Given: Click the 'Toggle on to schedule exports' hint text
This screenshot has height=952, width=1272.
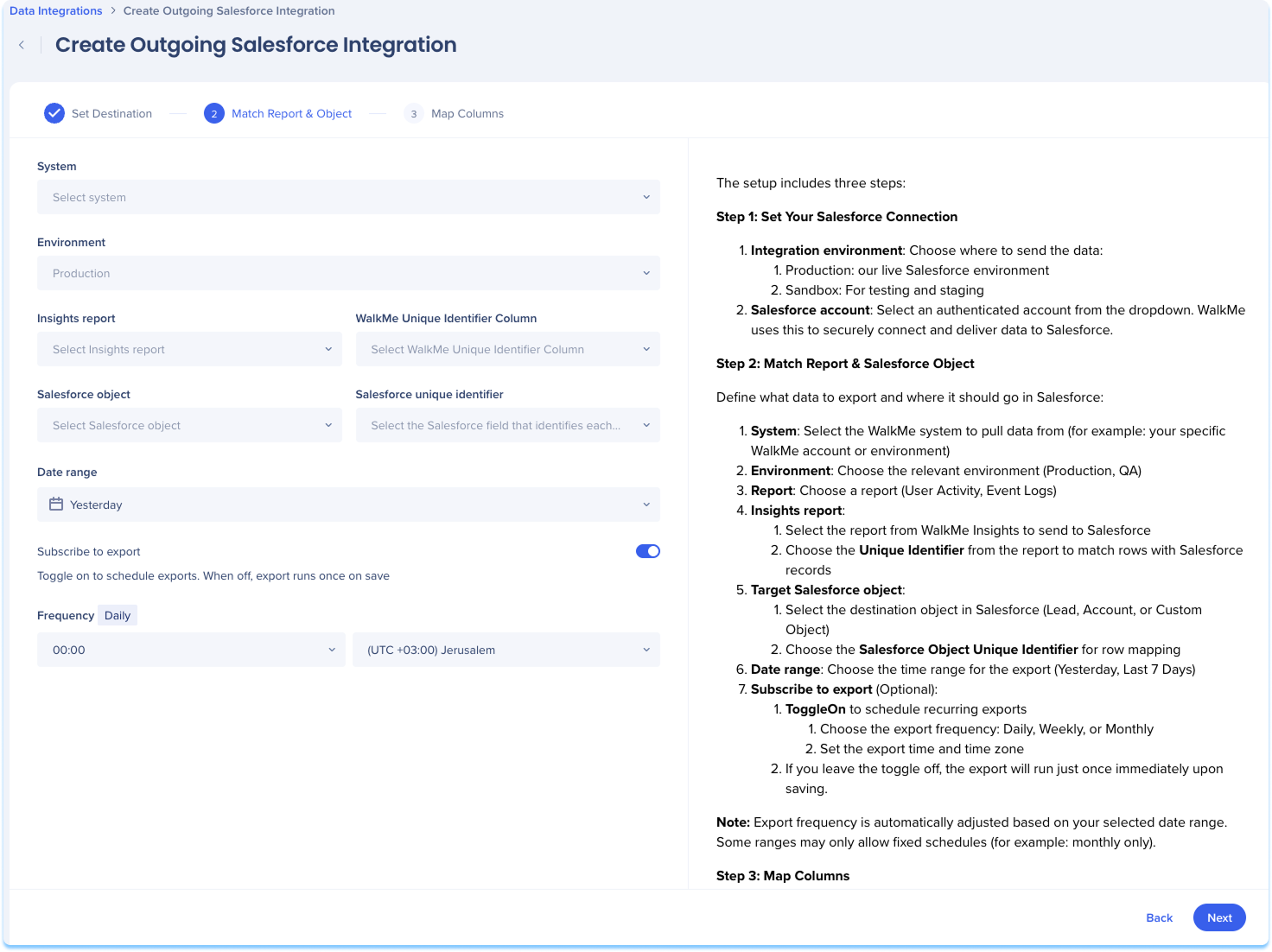Looking at the screenshot, I should pyautogui.click(x=213, y=575).
